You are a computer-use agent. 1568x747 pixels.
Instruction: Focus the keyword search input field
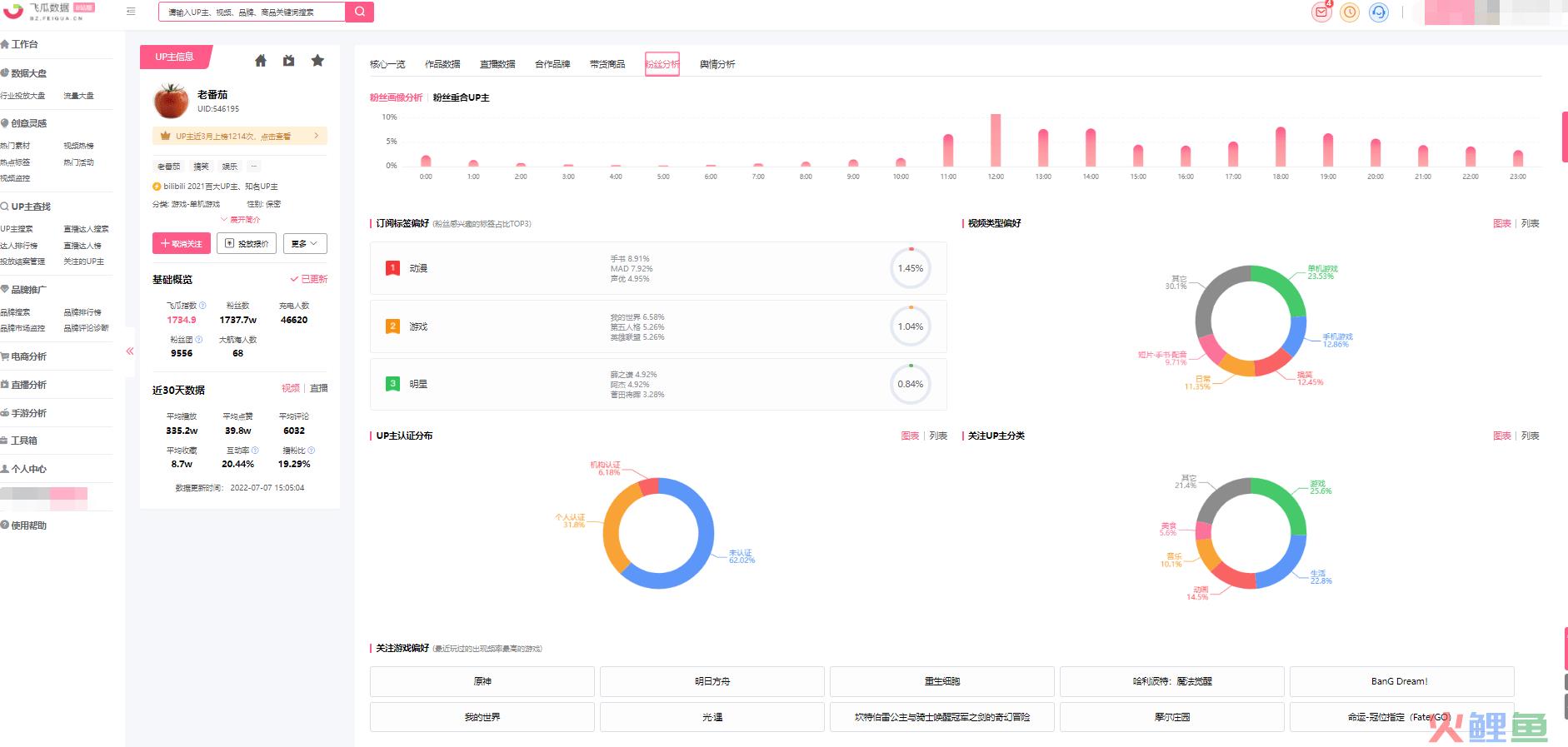[252, 12]
